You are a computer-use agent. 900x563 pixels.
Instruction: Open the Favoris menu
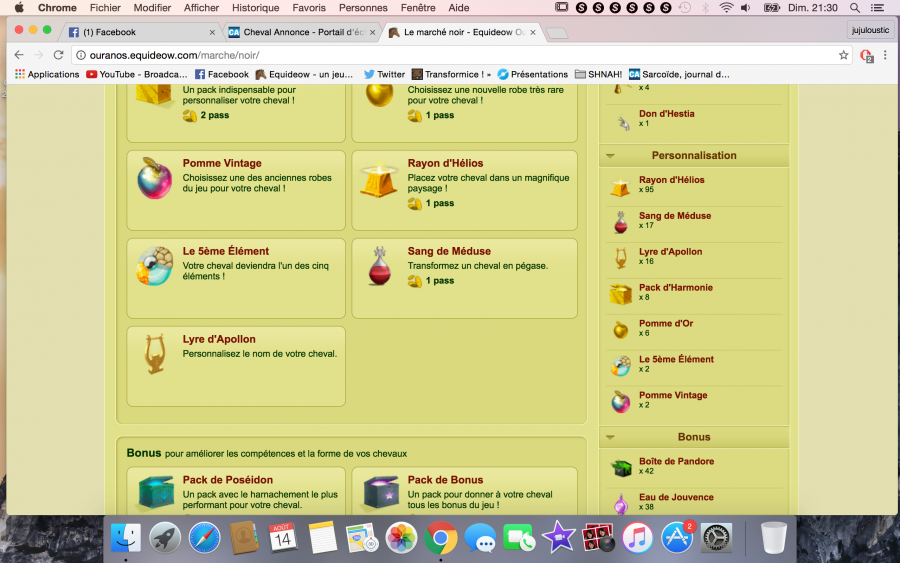[x=309, y=7]
